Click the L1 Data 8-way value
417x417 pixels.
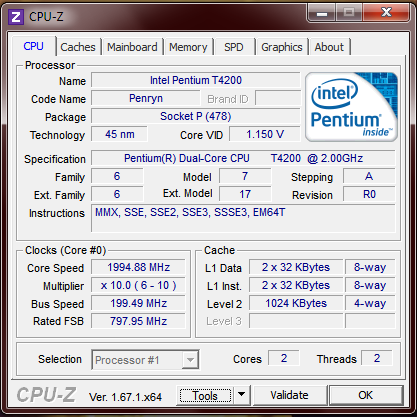click(370, 267)
